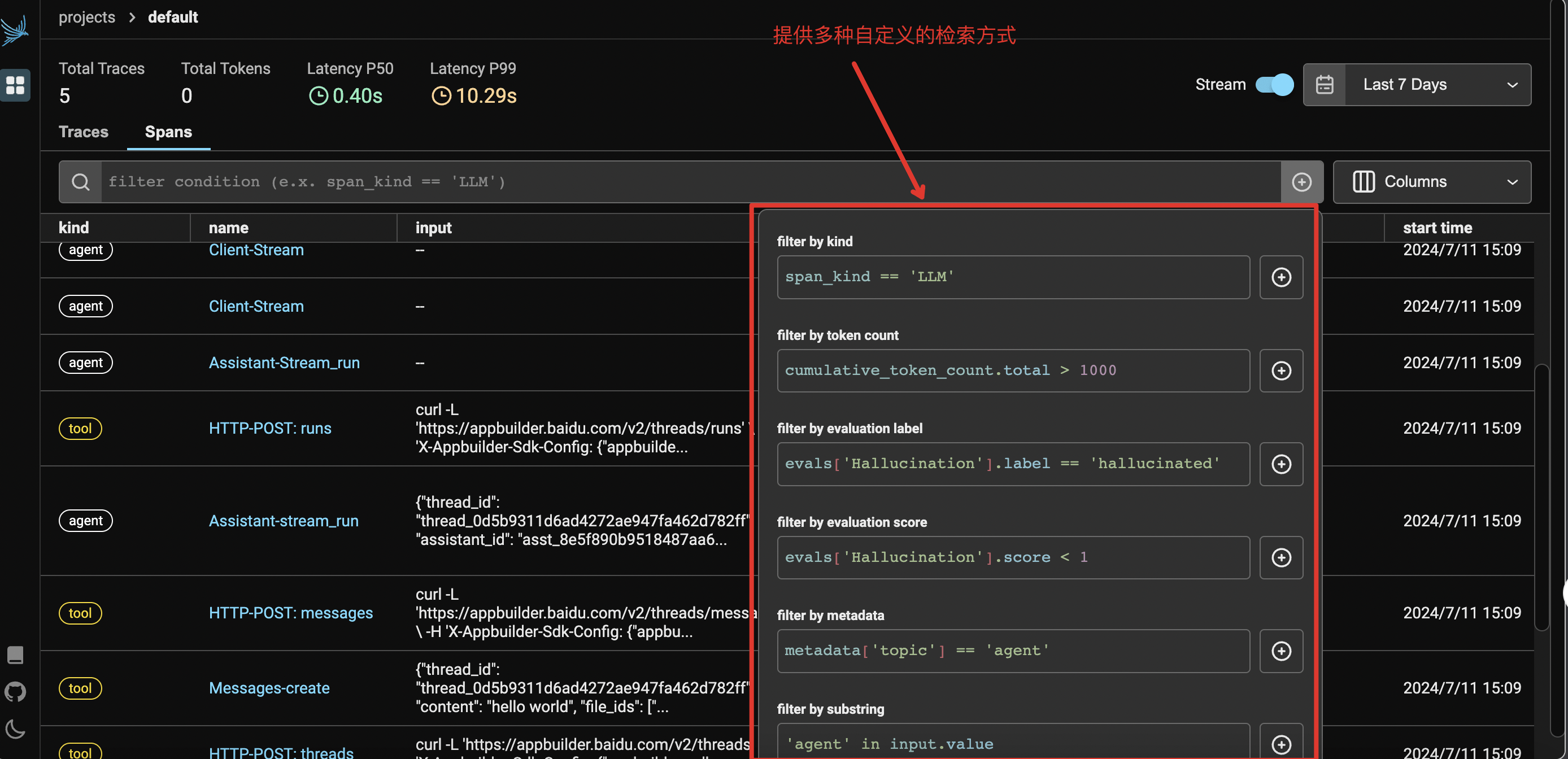Switch to the Traces tab
Image resolution: width=1568 pixels, height=759 pixels.
[x=83, y=131]
